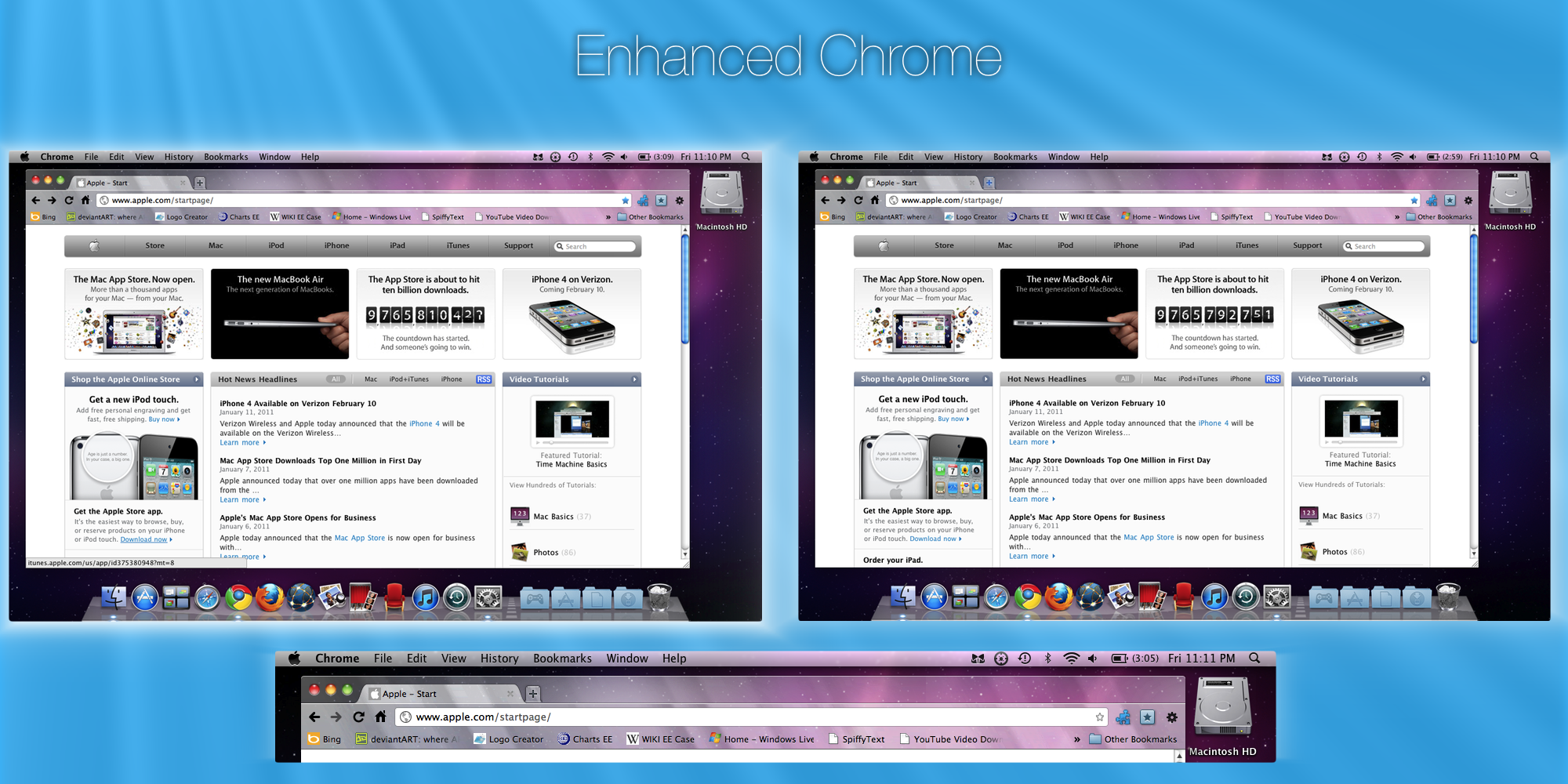Viewport: 1568px width, 784px height.
Task: Open iPad nav tab in left screenshot page
Action: coord(397,246)
